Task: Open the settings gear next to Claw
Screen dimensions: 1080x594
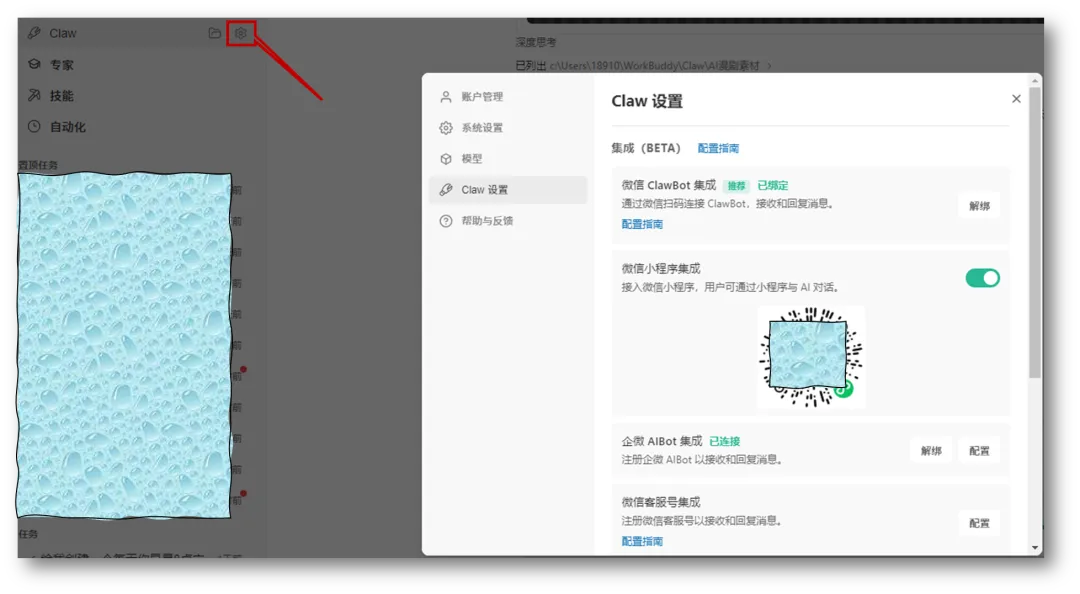Action: click(240, 33)
